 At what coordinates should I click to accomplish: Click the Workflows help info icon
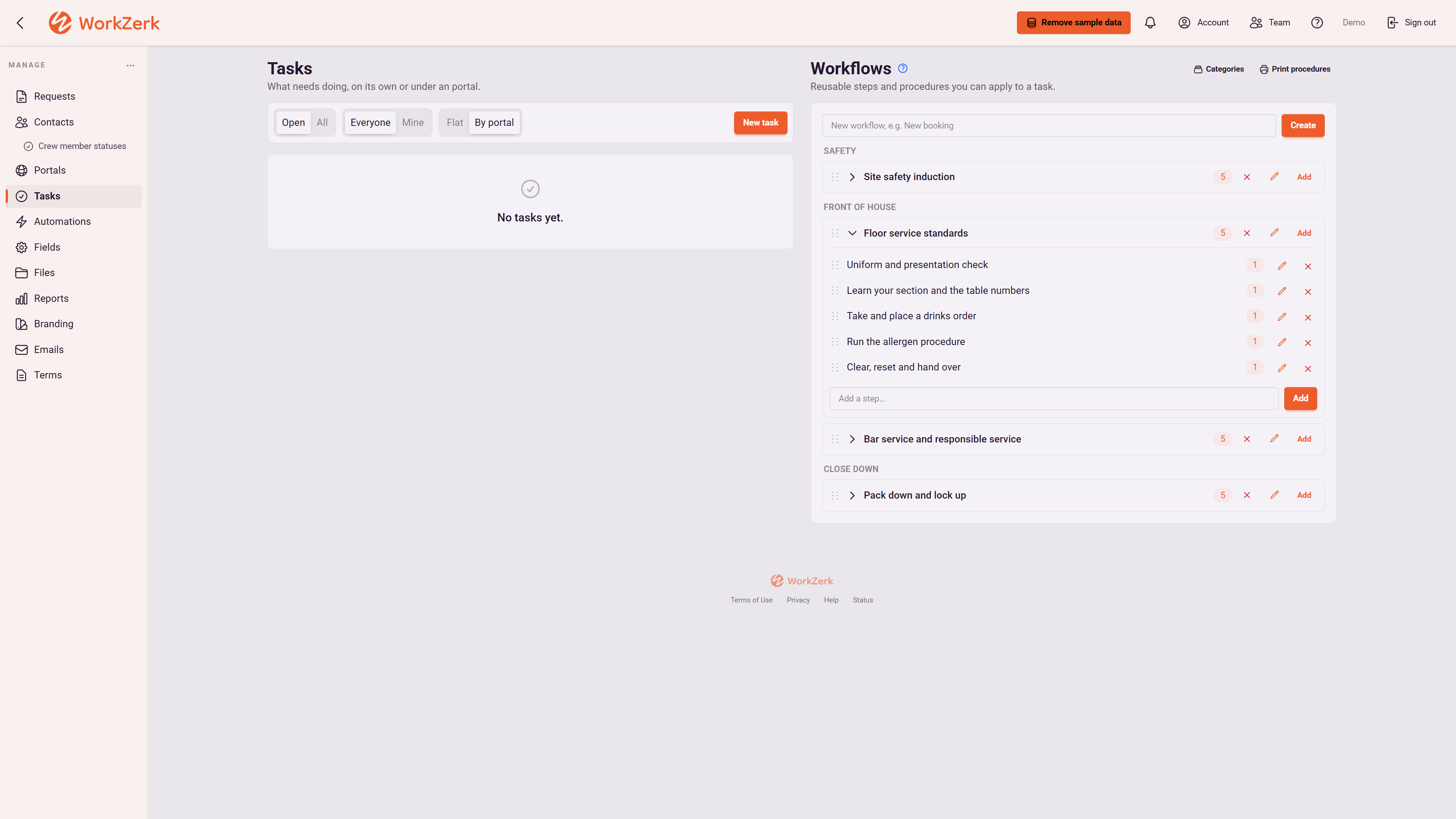click(903, 68)
